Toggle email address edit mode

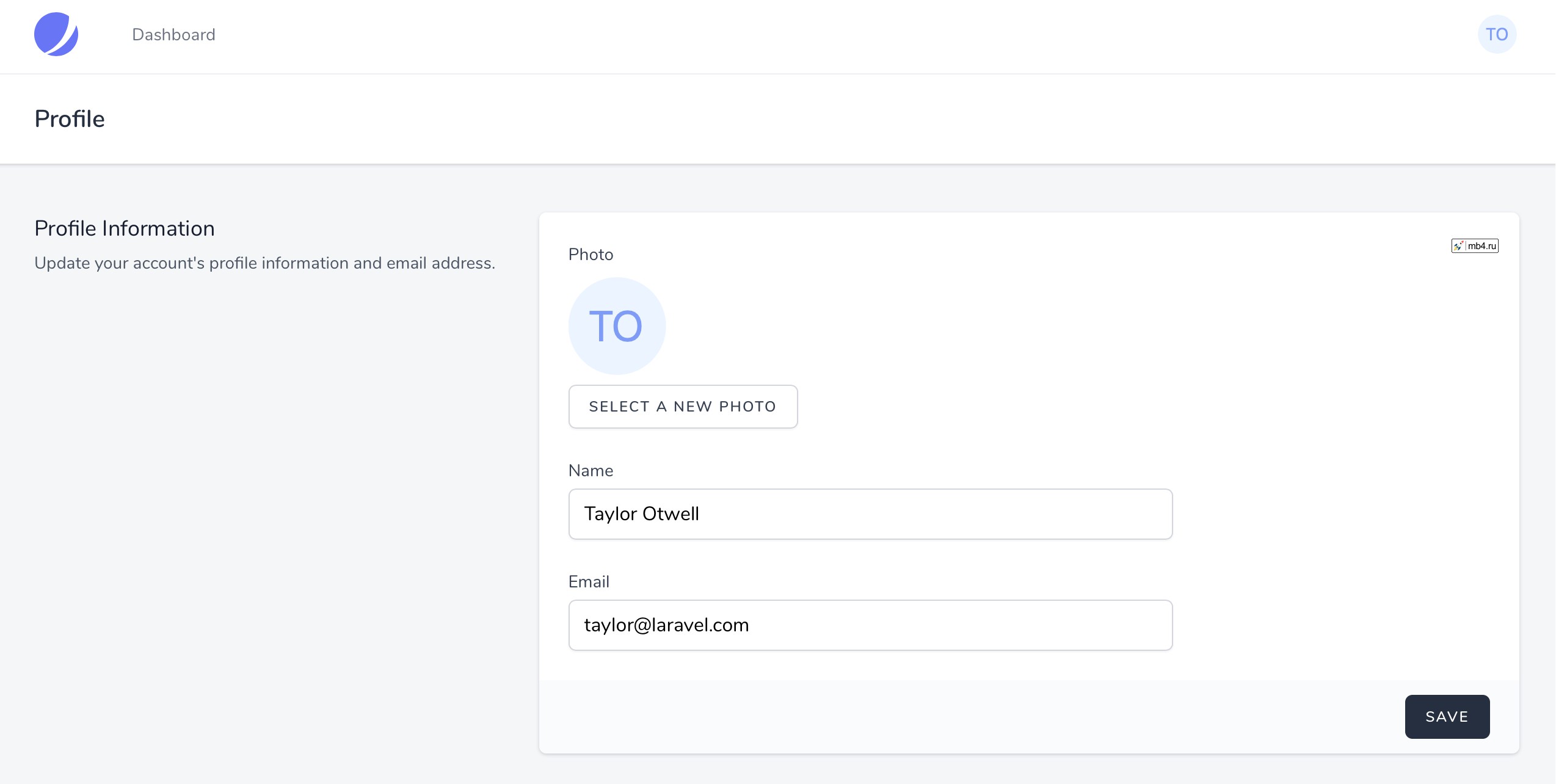870,625
